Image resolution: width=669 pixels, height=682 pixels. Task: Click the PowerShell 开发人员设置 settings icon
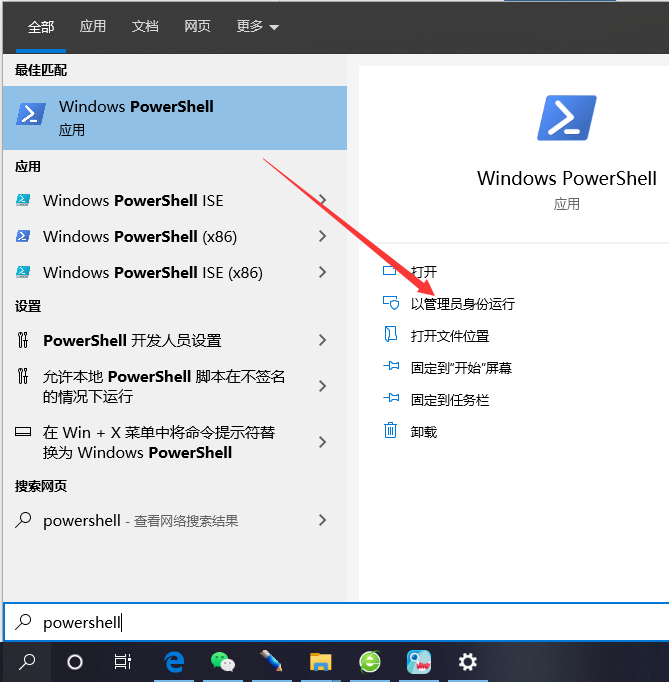click(x=23, y=340)
